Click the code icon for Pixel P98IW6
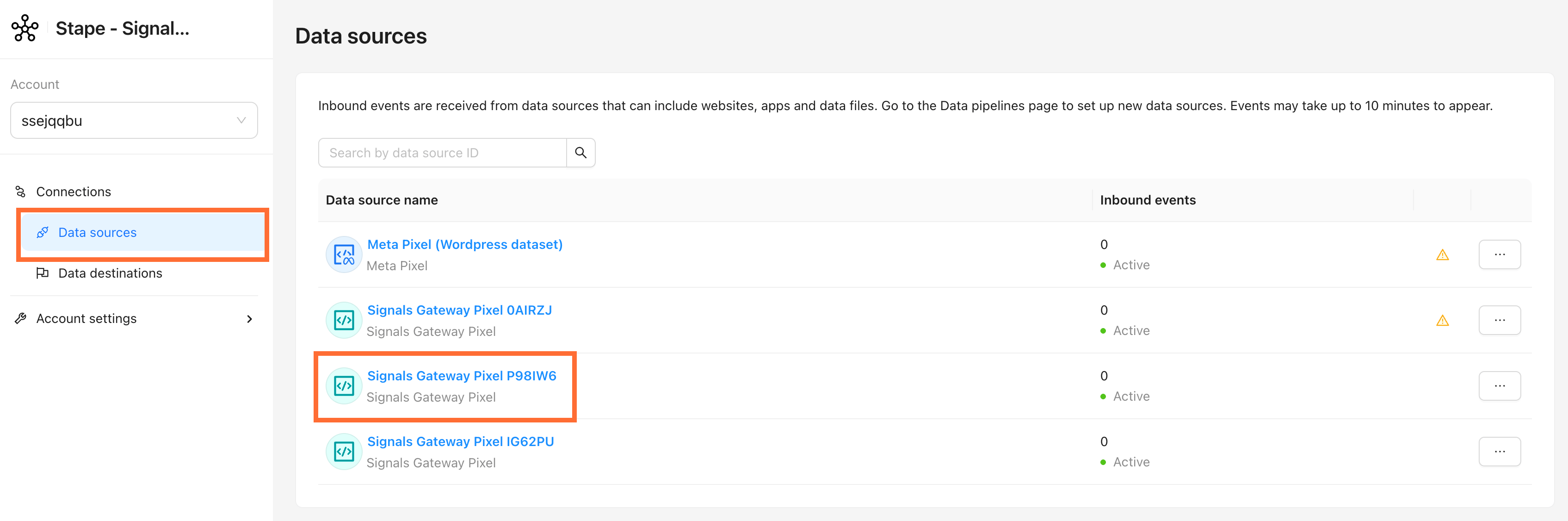 [344, 386]
